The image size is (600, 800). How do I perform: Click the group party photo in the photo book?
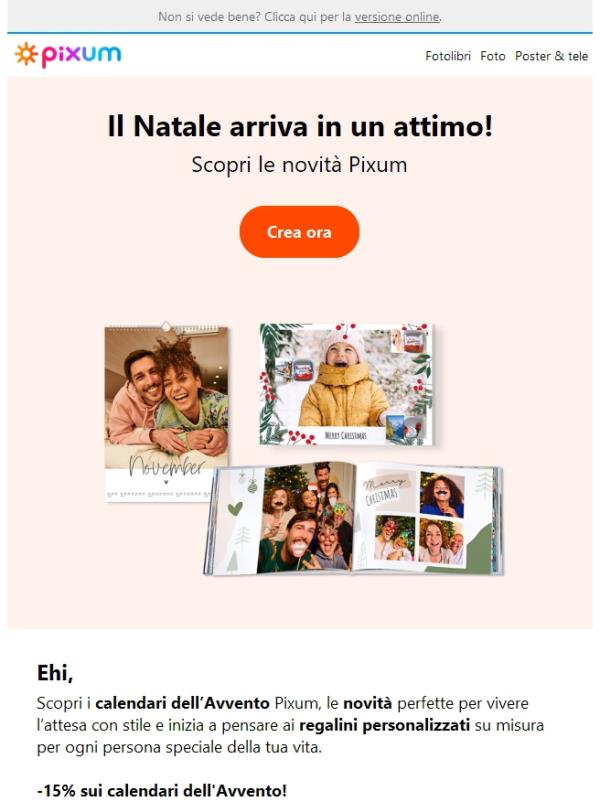(x=305, y=517)
